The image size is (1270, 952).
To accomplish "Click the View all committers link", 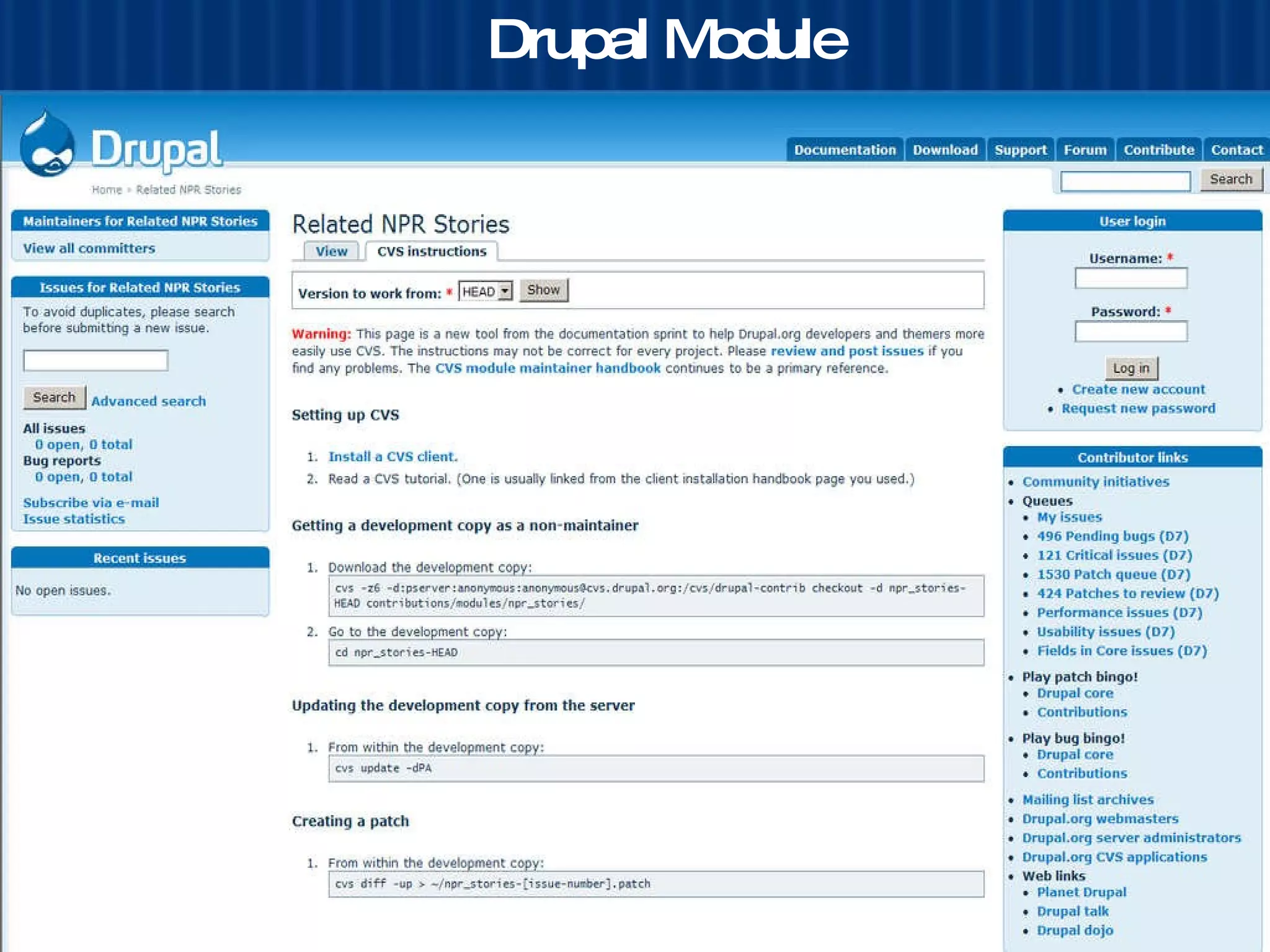I will tap(89, 249).
